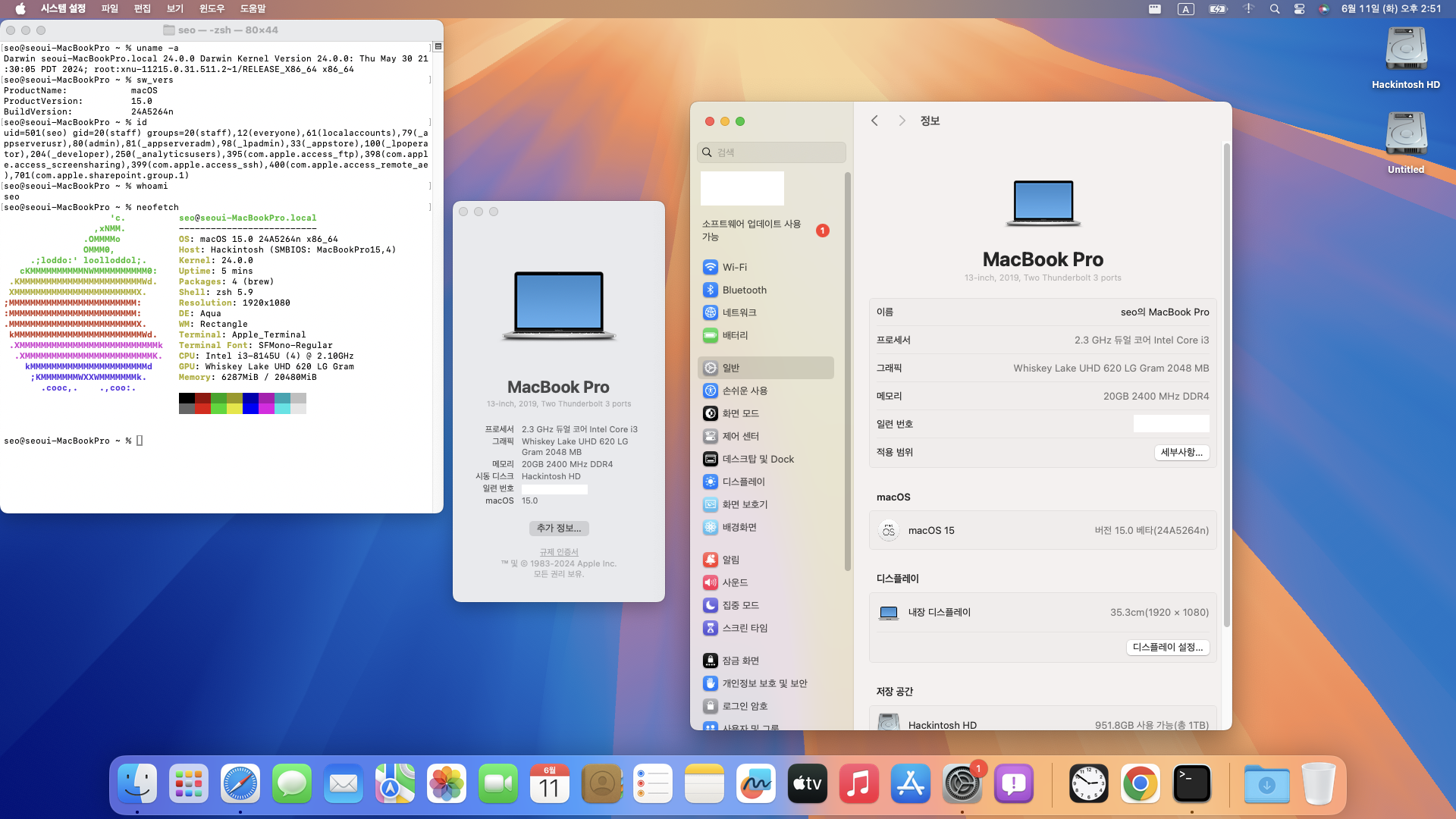
Task: Open 제어 센터 settings
Action: pyautogui.click(x=766, y=436)
